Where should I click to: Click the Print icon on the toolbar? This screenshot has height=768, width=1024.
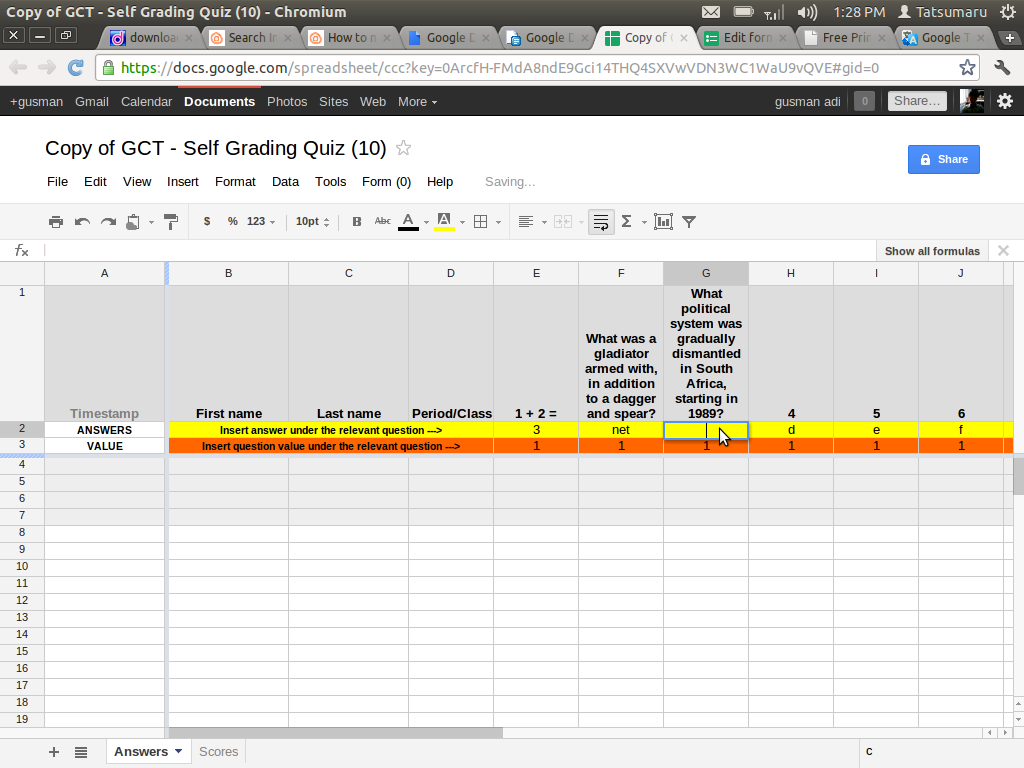coord(56,221)
